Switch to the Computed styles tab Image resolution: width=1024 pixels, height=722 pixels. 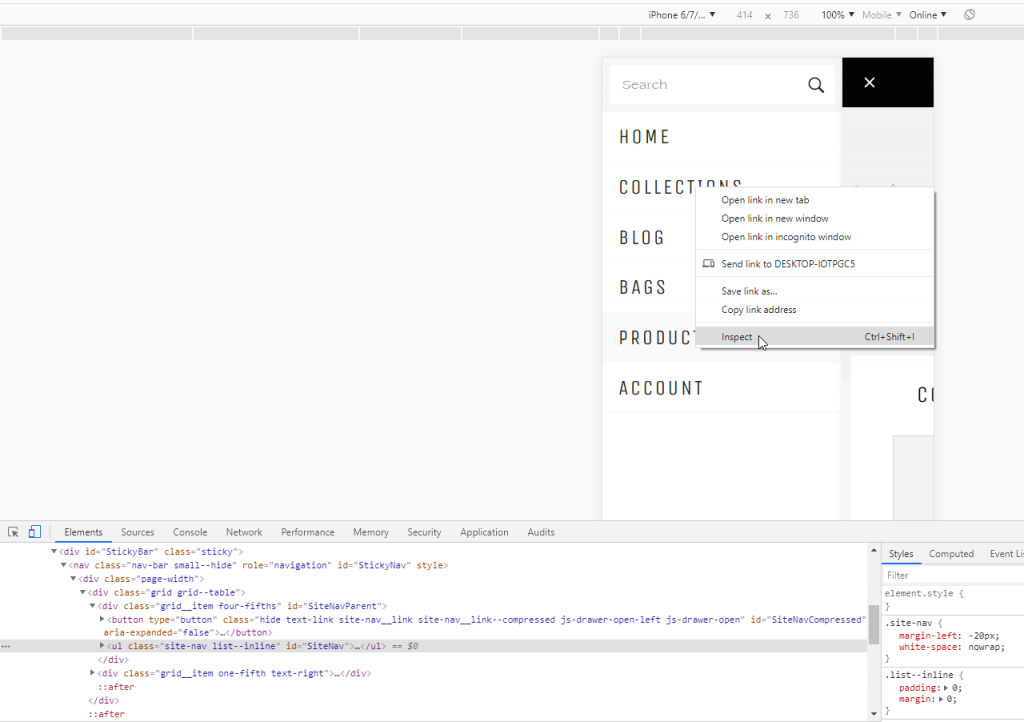[951, 553]
